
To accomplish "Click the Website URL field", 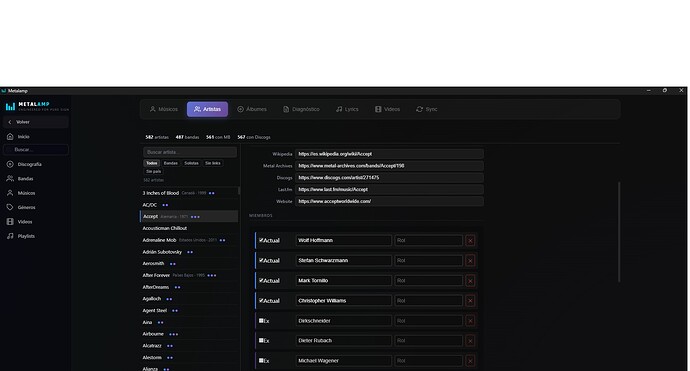I will click(x=389, y=201).
